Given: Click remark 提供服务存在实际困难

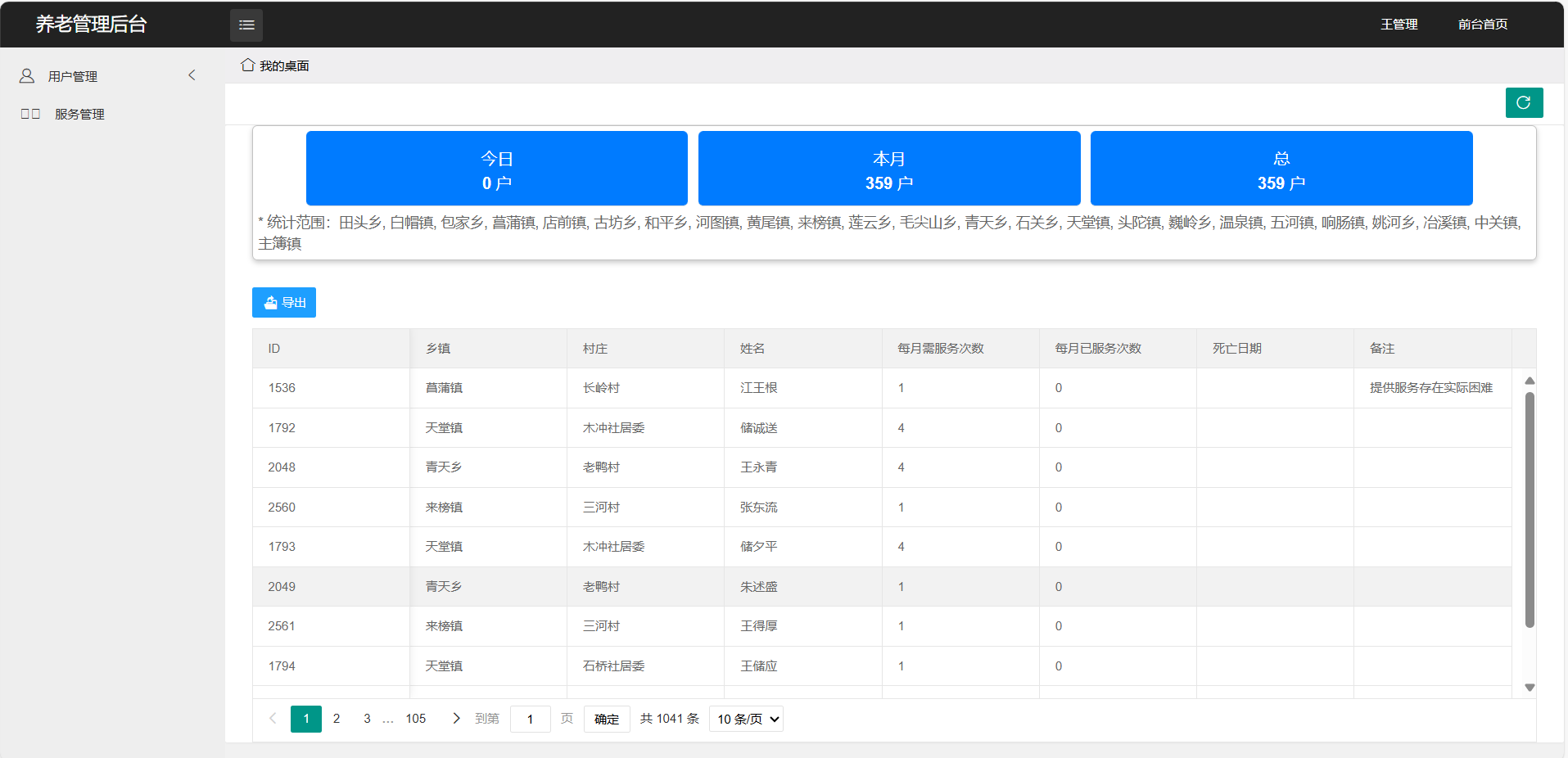Looking at the screenshot, I should (1431, 388).
